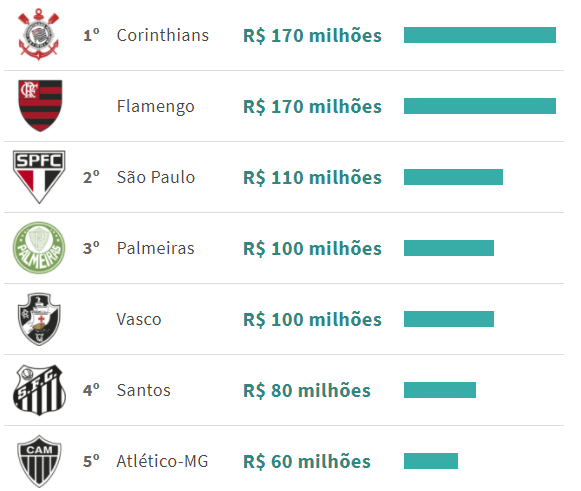Open the Flamengo team name
581x491 pixels.
(x=156, y=107)
